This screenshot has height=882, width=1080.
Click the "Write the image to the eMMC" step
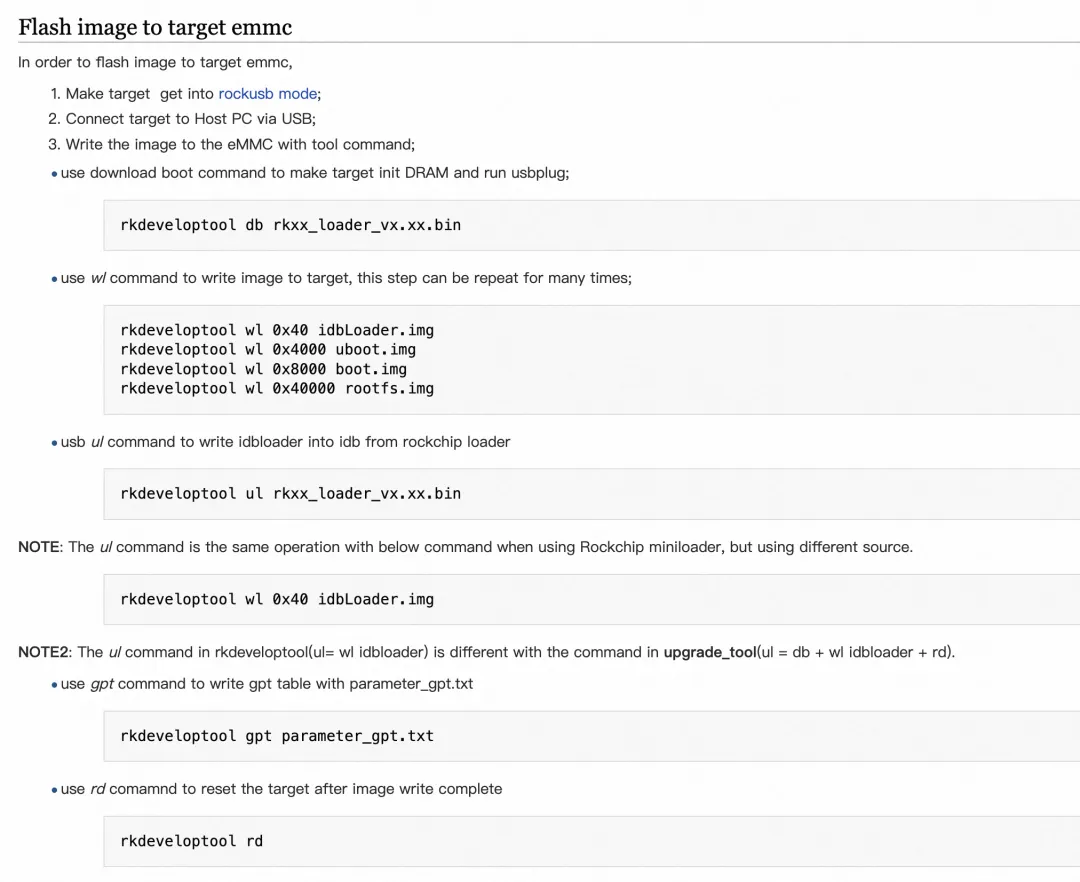pos(240,144)
